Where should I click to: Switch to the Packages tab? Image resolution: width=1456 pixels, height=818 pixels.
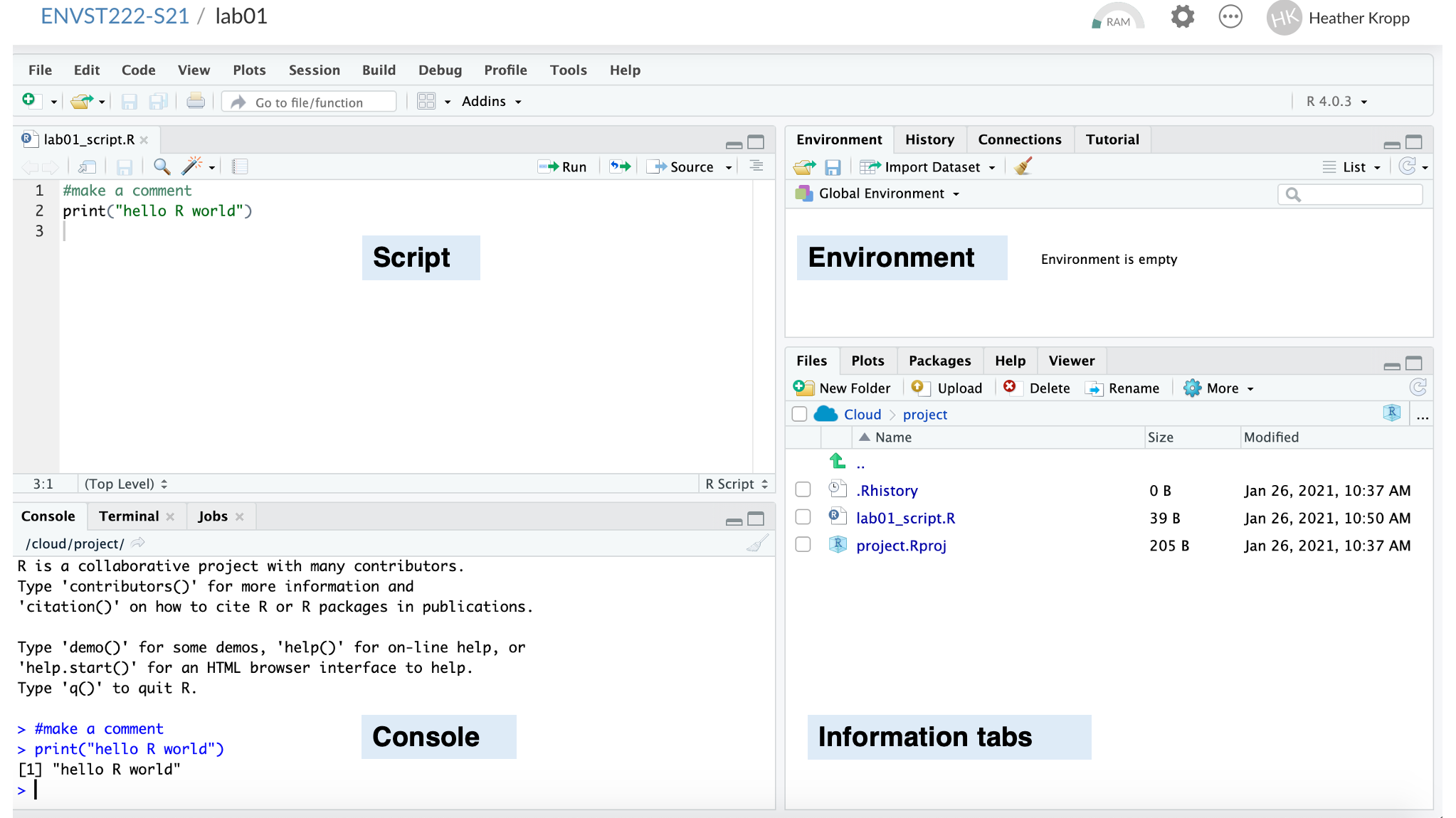(x=939, y=361)
